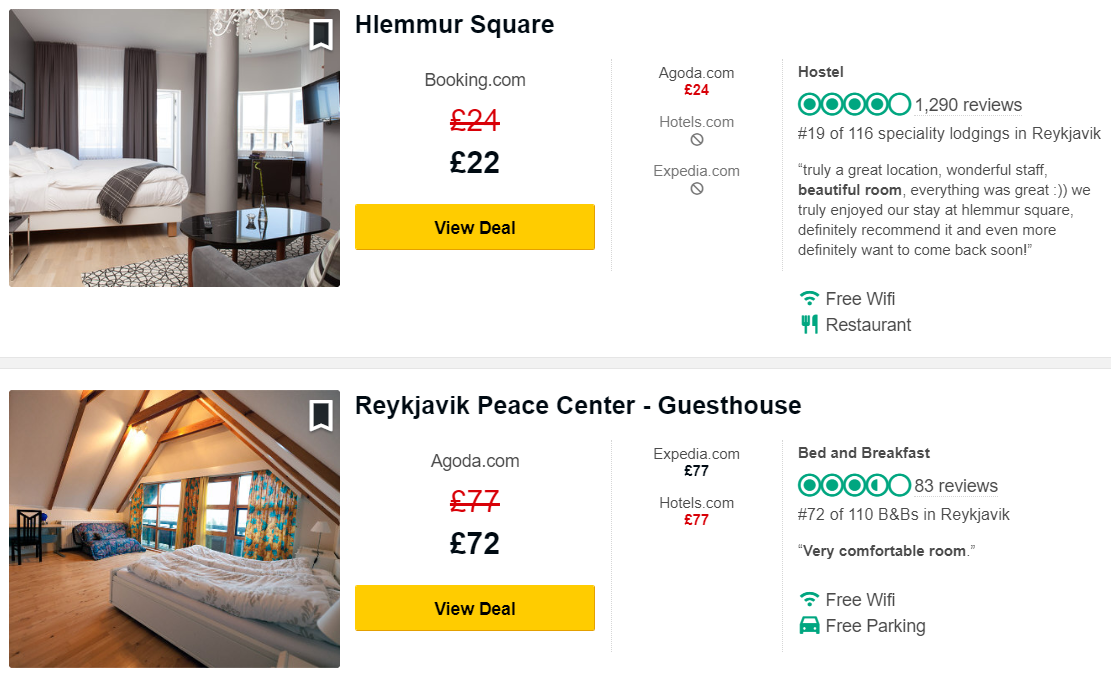Choose Expedia.com £77 offer for Peace Center
The height and width of the screenshot is (674, 1111).
pyautogui.click(x=696, y=462)
